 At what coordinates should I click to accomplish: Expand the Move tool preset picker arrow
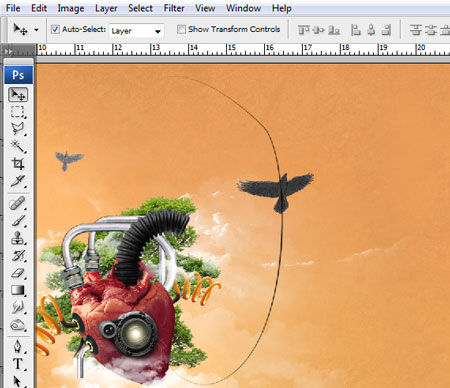pyautogui.click(x=36, y=30)
